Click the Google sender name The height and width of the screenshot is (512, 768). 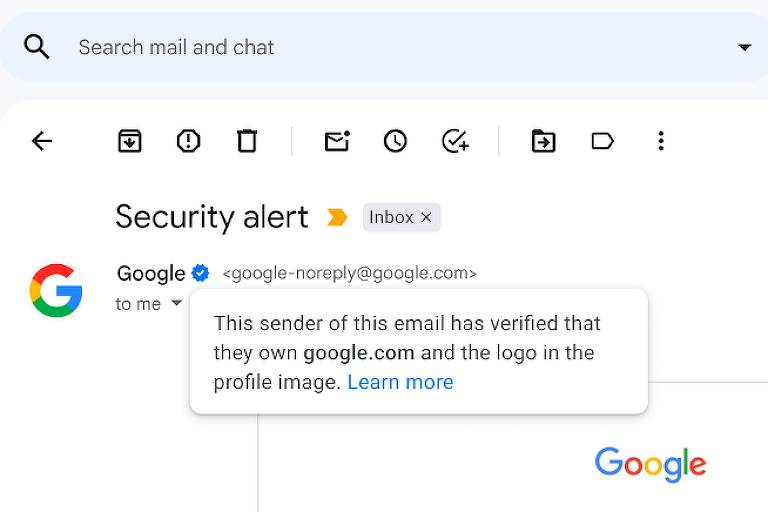pyautogui.click(x=151, y=274)
